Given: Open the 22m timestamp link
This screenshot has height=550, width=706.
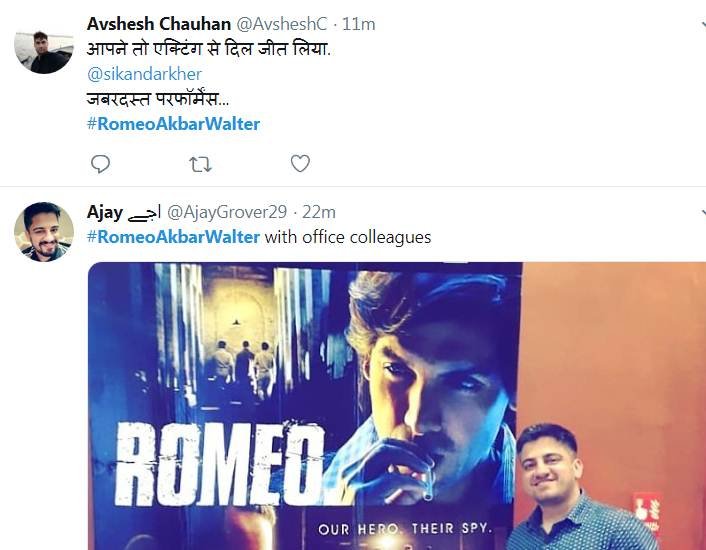Looking at the screenshot, I should (x=319, y=212).
